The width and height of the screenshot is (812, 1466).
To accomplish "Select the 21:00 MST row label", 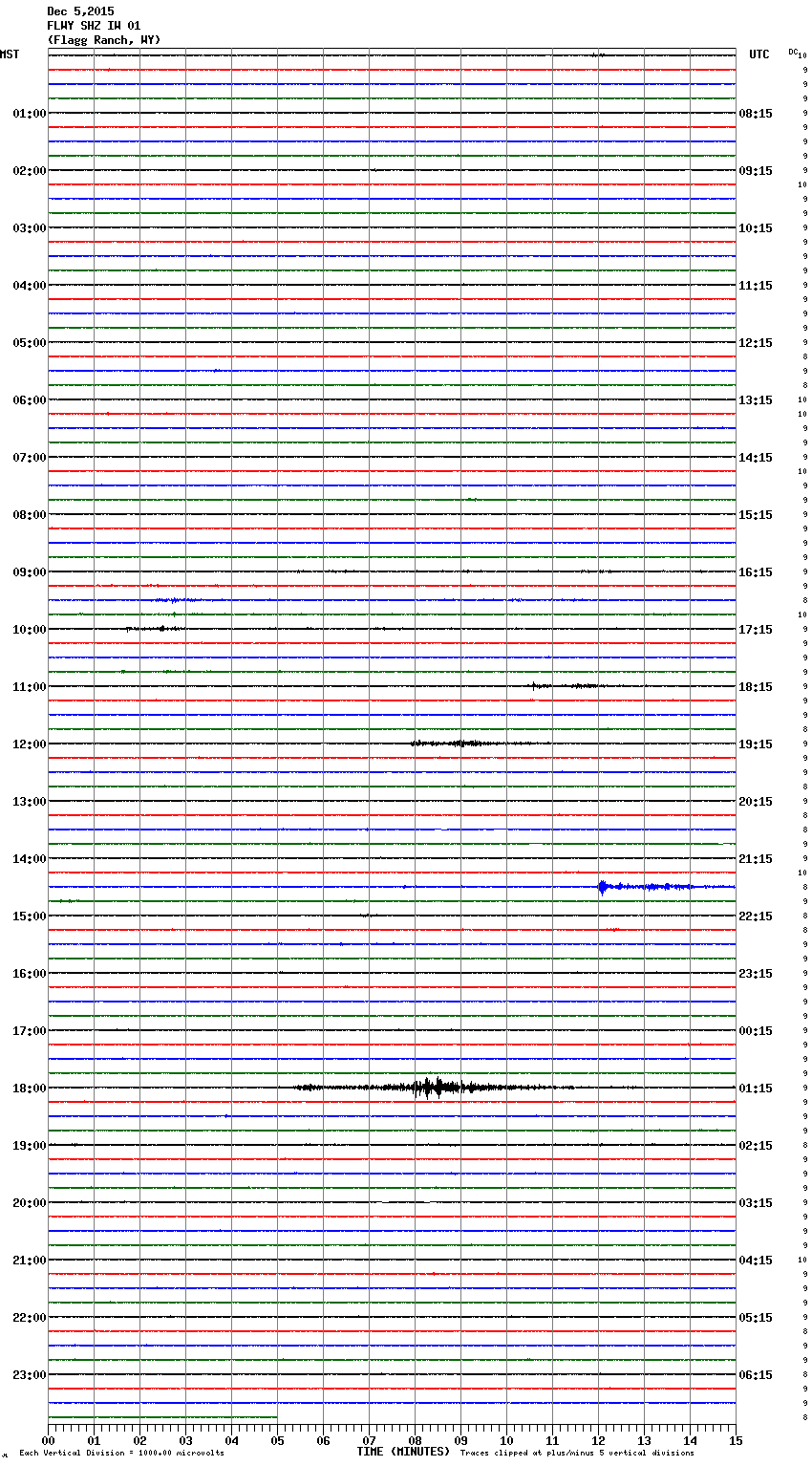I will [x=29, y=1261].
